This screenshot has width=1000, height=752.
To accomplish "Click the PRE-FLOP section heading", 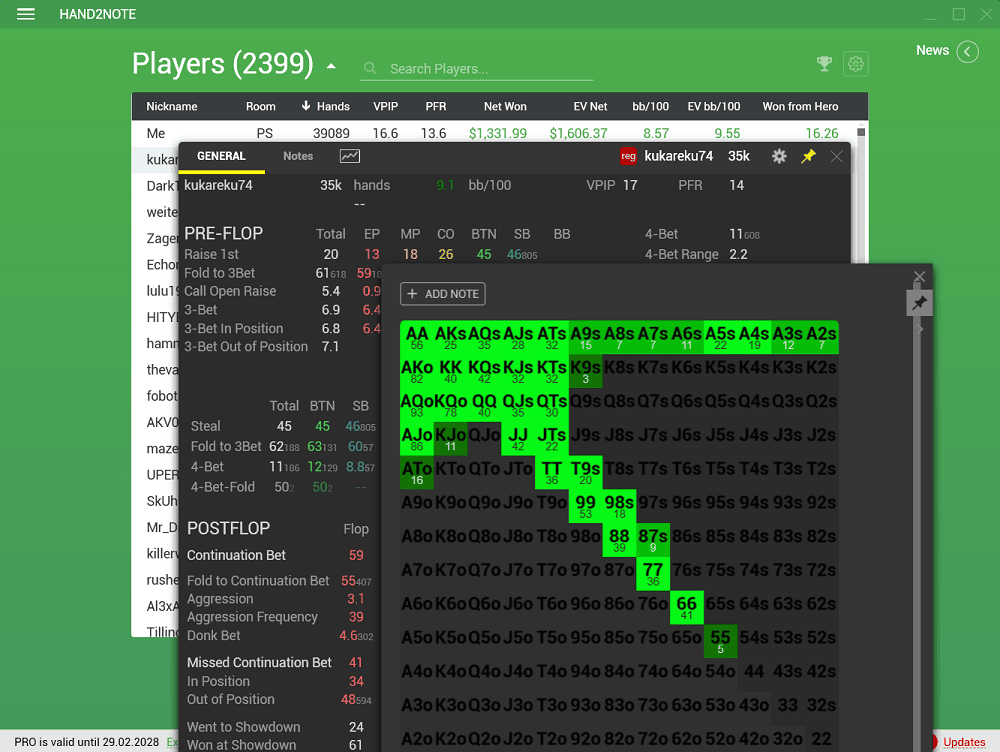I will pos(223,233).
